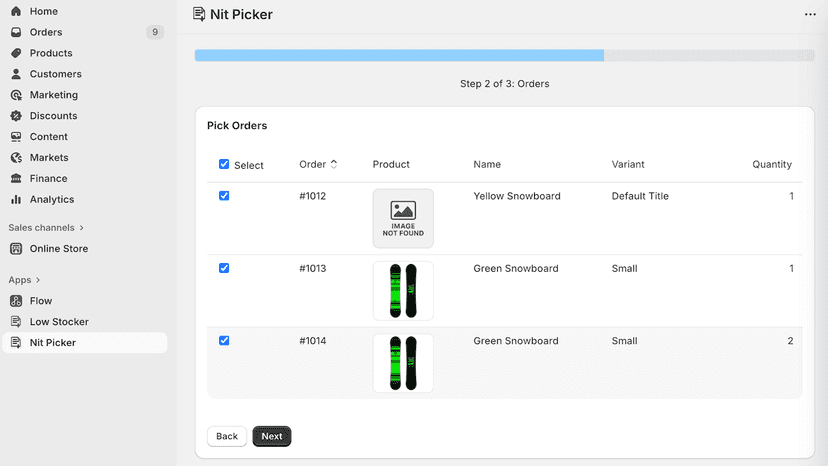Open the three-dots more actions menu
Viewport: 828px width, 466px height.
tap(810, 14)
